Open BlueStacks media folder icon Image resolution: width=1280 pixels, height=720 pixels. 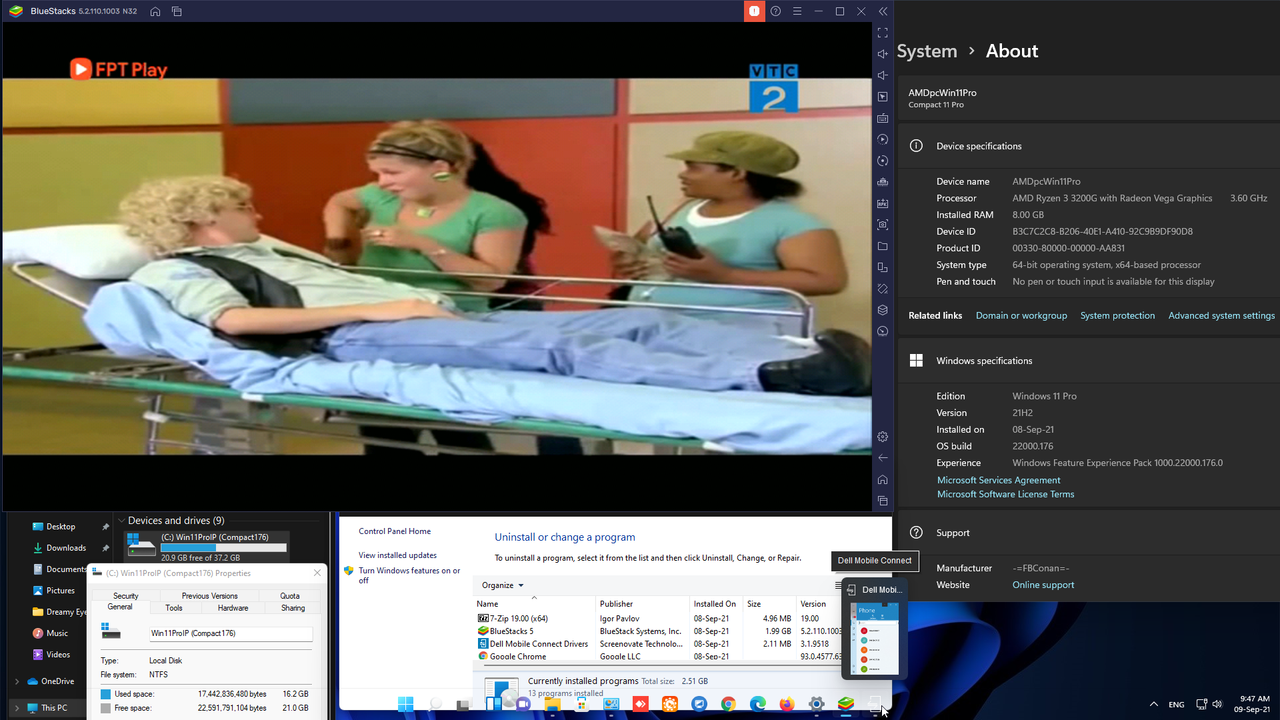[x=882, y=246]
